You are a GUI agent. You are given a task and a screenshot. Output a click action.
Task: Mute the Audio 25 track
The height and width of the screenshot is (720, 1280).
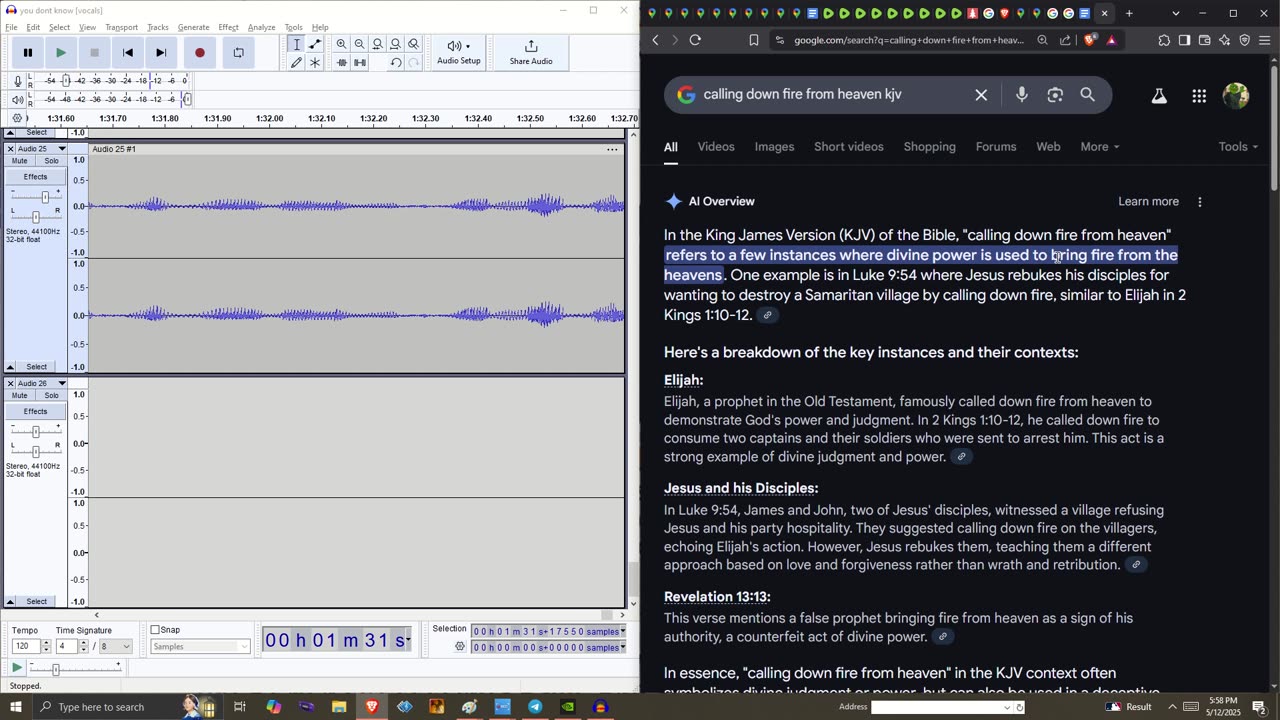[20, 161]
